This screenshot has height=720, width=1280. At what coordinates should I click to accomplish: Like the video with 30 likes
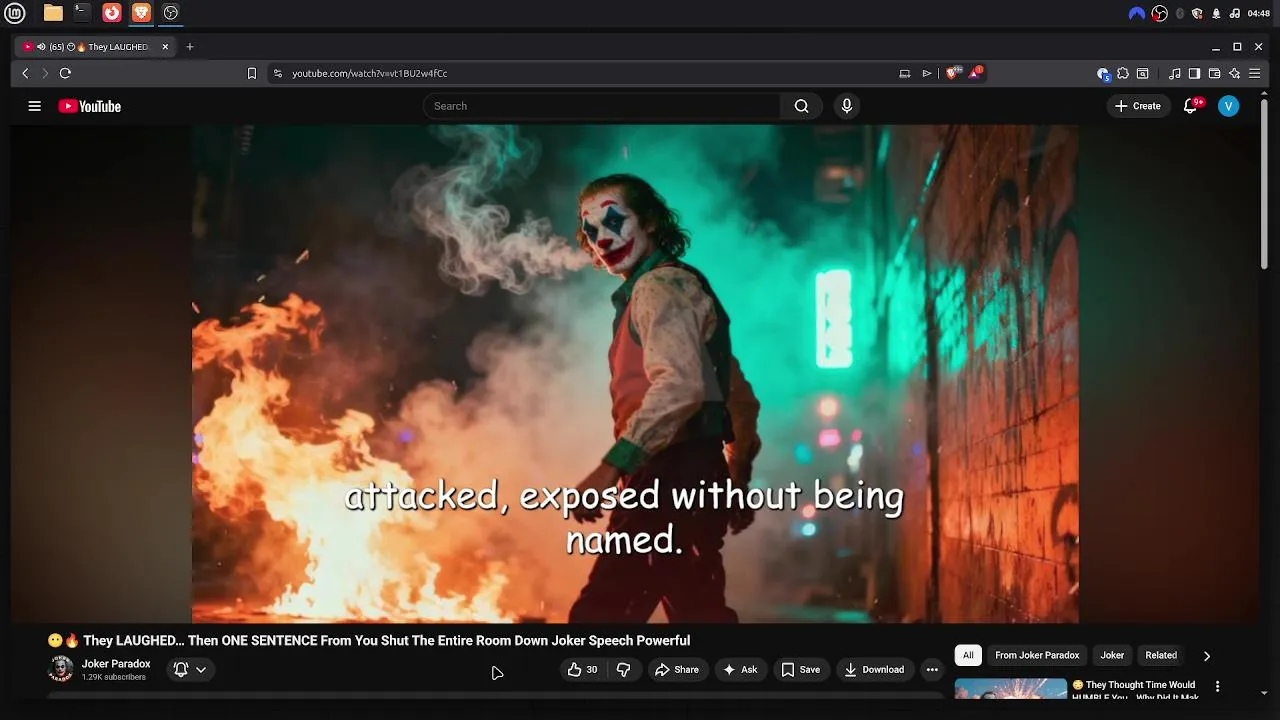click(583, 670)
